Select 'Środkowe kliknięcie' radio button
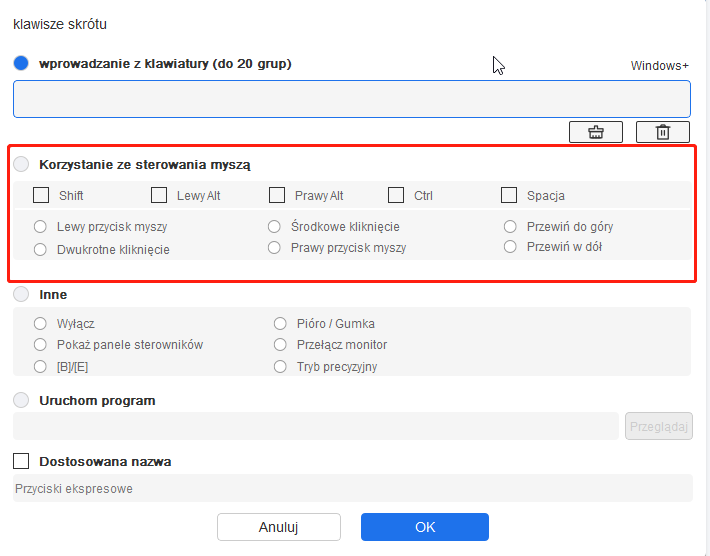Image resolution: width=710 pixels, height=556 pixels. (x=274, y=226)
